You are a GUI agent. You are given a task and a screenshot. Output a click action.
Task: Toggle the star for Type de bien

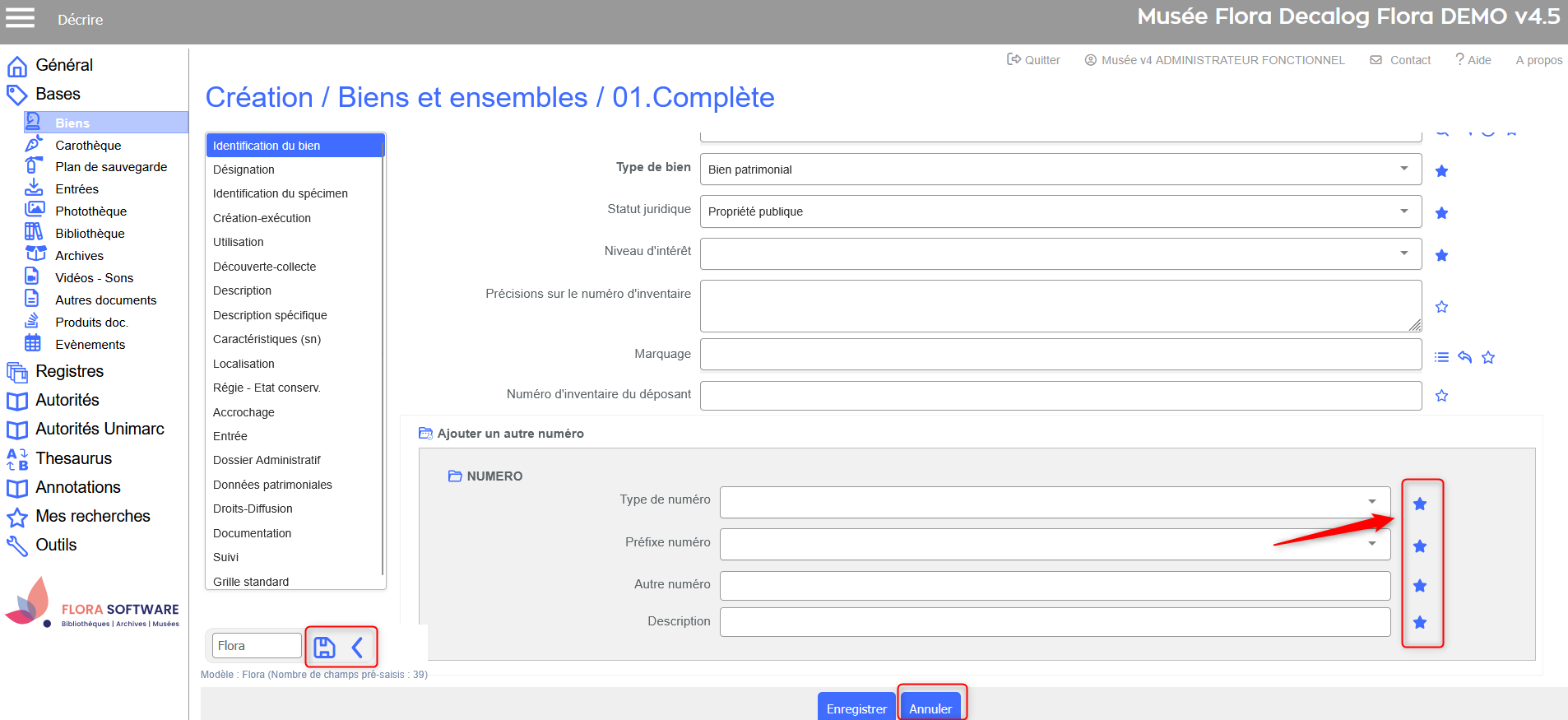1441,171
